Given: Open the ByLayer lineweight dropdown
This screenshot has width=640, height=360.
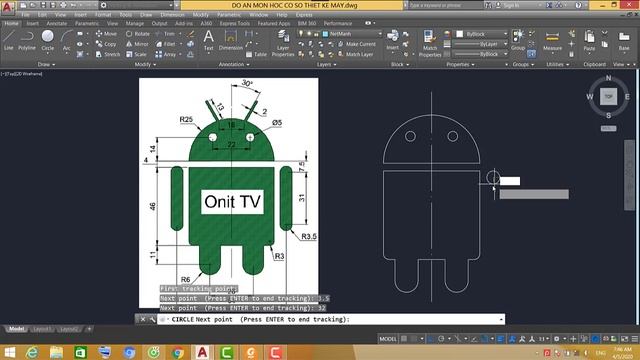Looking at the screenshot, I should pos(481,44).
